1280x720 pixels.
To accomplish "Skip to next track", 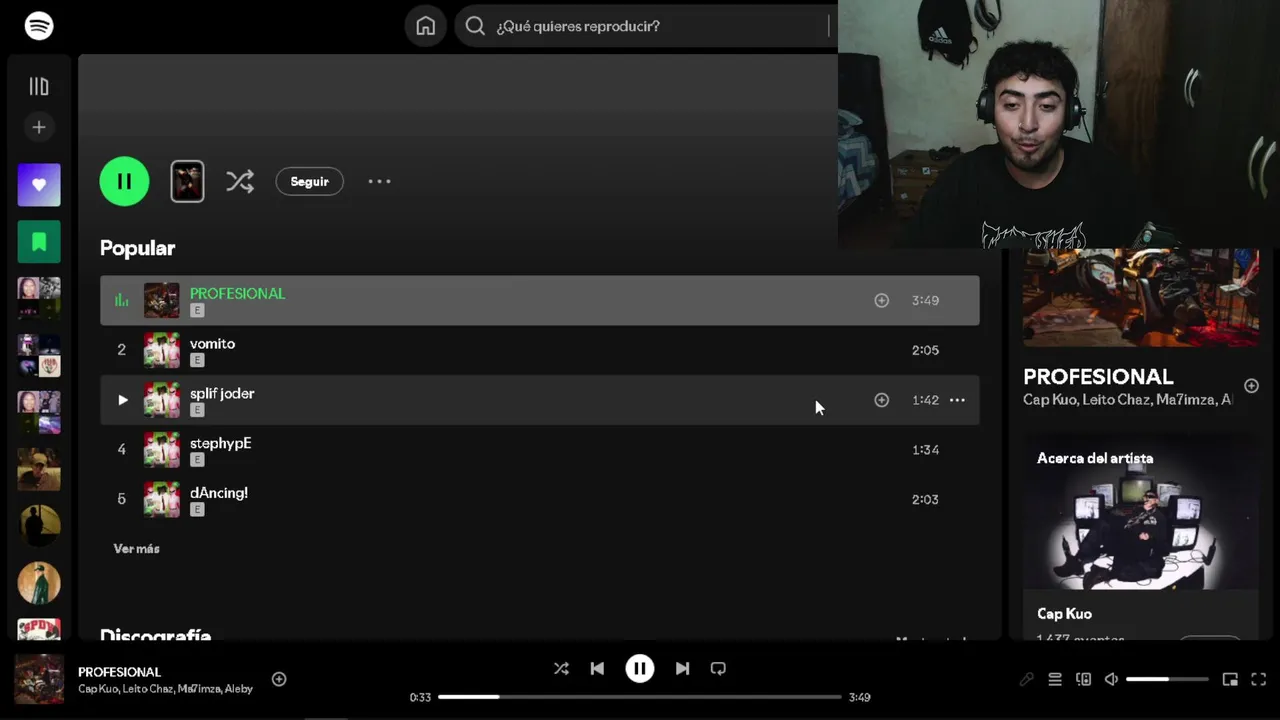I will 682,668.
